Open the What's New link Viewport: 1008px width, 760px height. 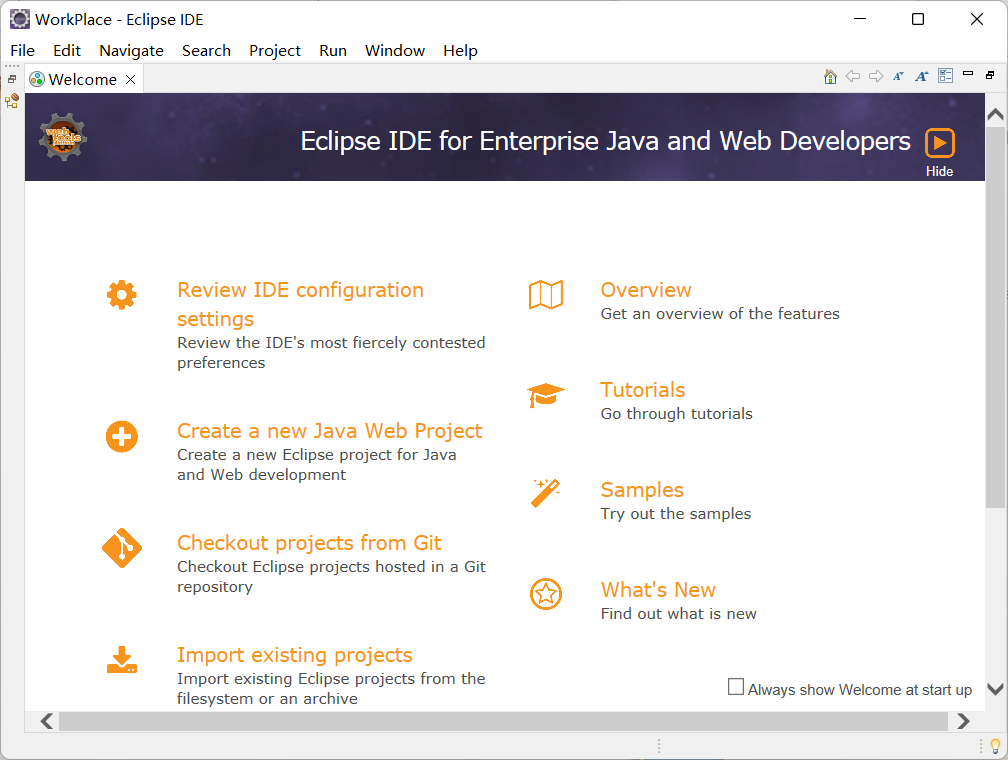point(658,590)
